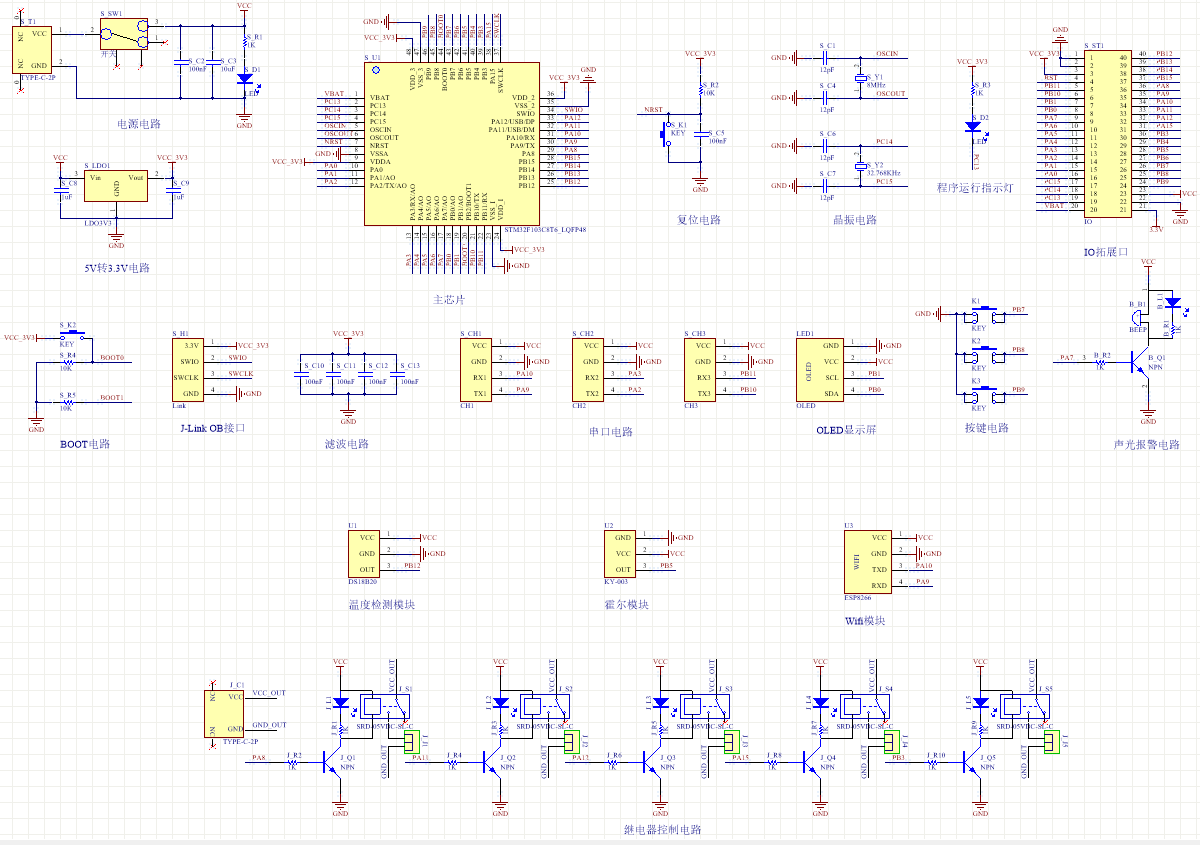Click the "串口电路" label
This screenshot has height=845, width=1200.
pos(611,432)
